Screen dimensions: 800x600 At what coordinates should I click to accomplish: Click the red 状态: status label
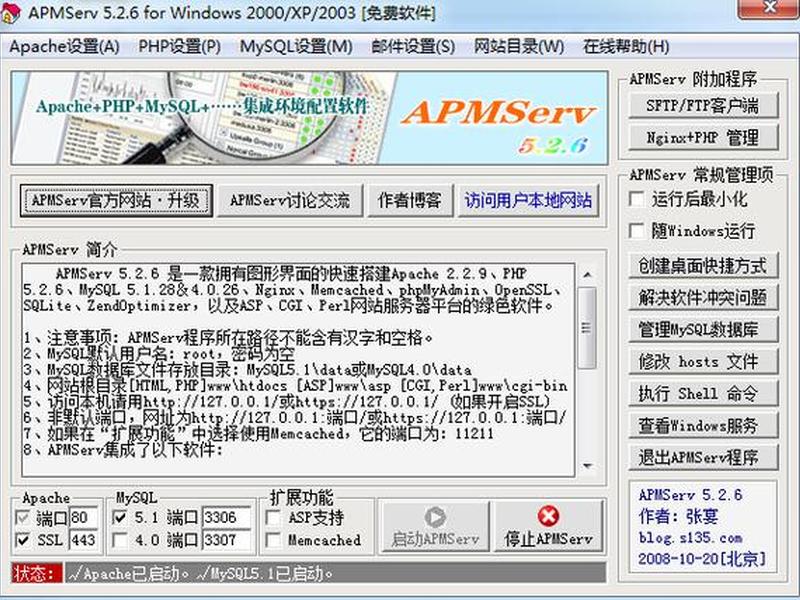36,573
